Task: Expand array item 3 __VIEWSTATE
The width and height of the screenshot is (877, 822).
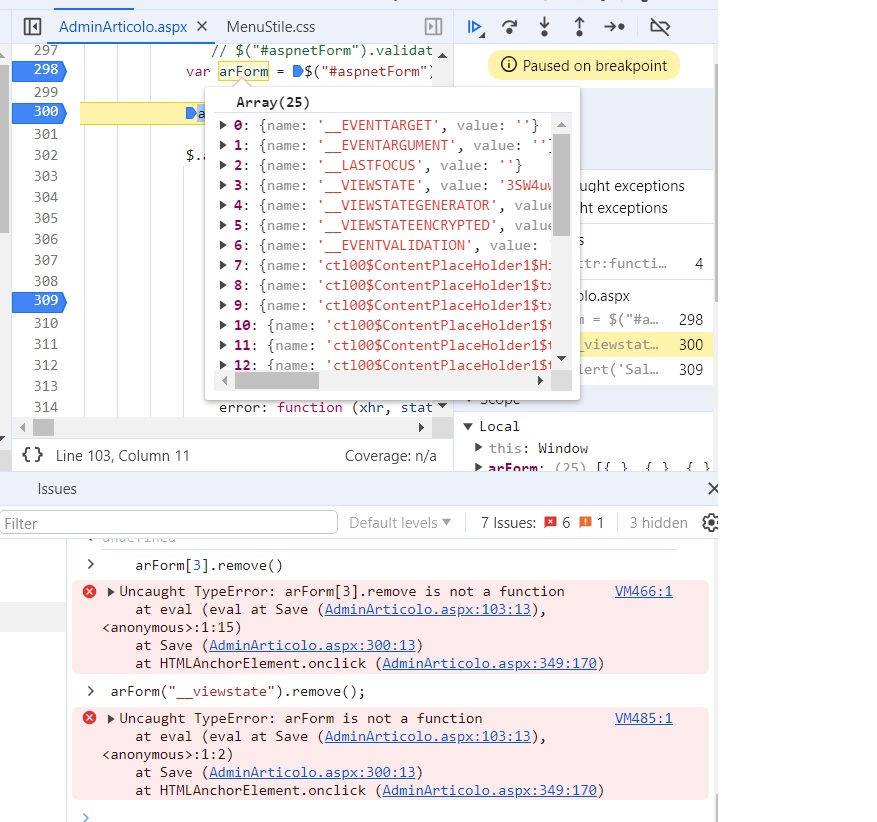Action: tap(223, 185)
